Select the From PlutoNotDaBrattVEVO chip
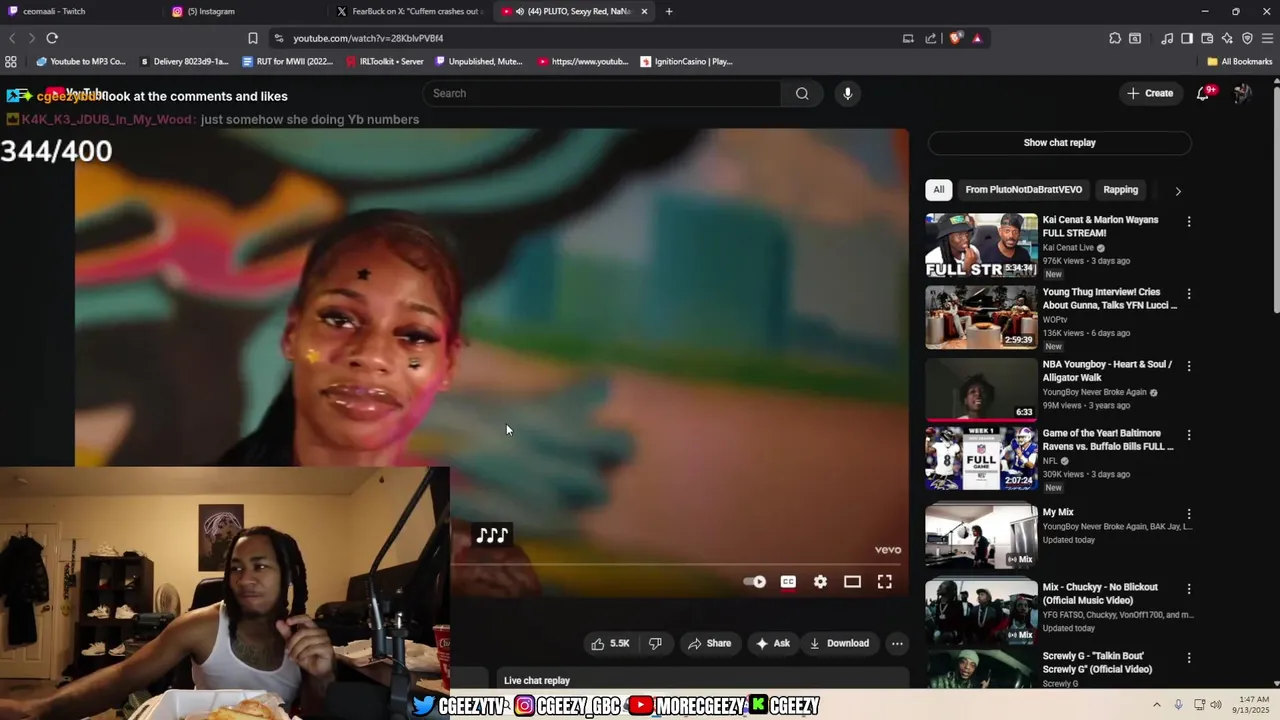1280x720 pixels. pyautogui.click(x=1023, y=190)
